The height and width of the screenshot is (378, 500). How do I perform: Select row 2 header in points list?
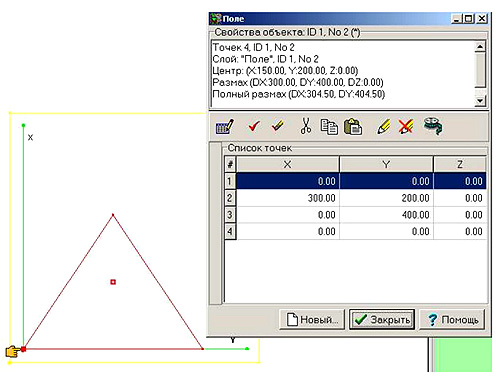(230, 198)
